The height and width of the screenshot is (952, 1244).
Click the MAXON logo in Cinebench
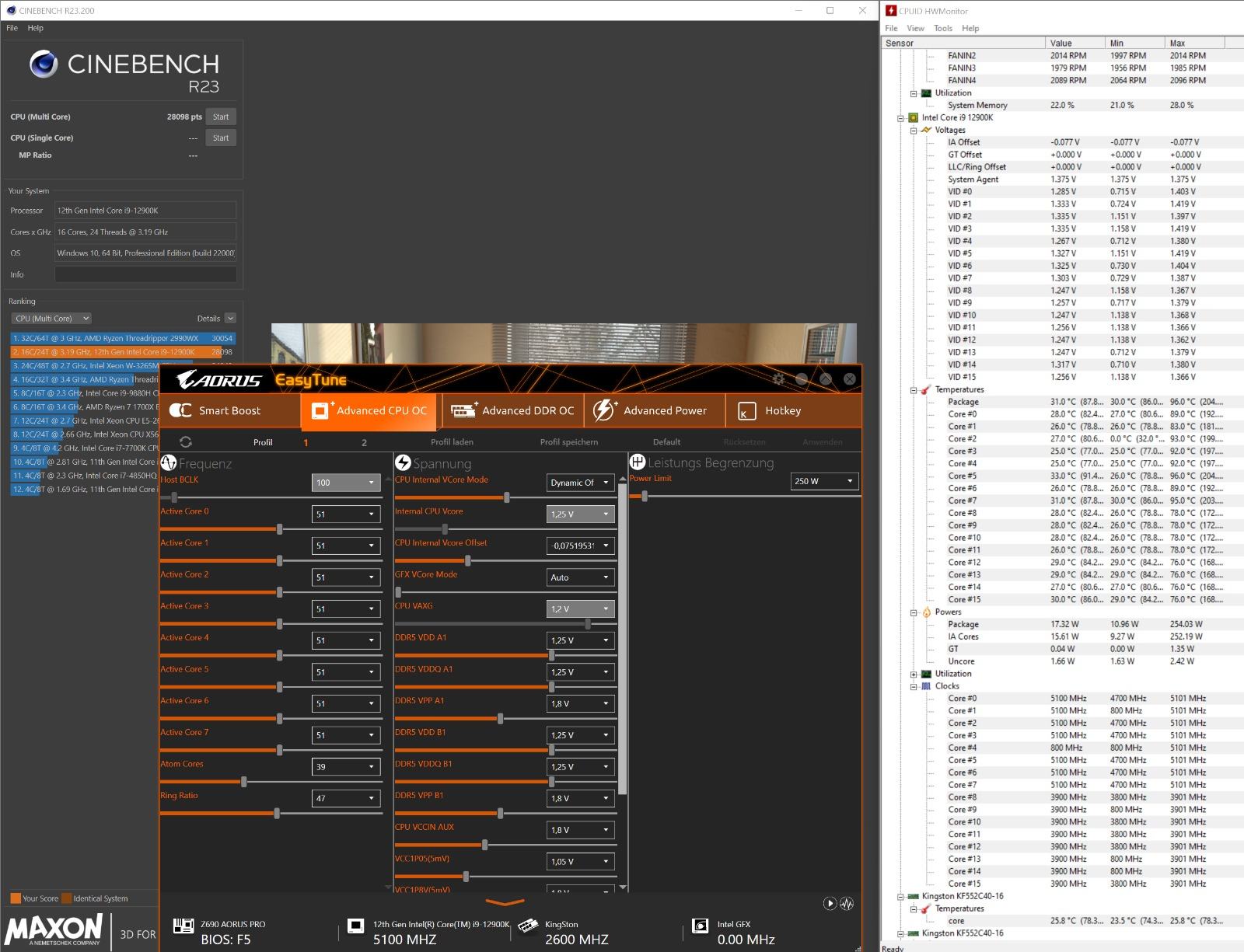point(54,929)
